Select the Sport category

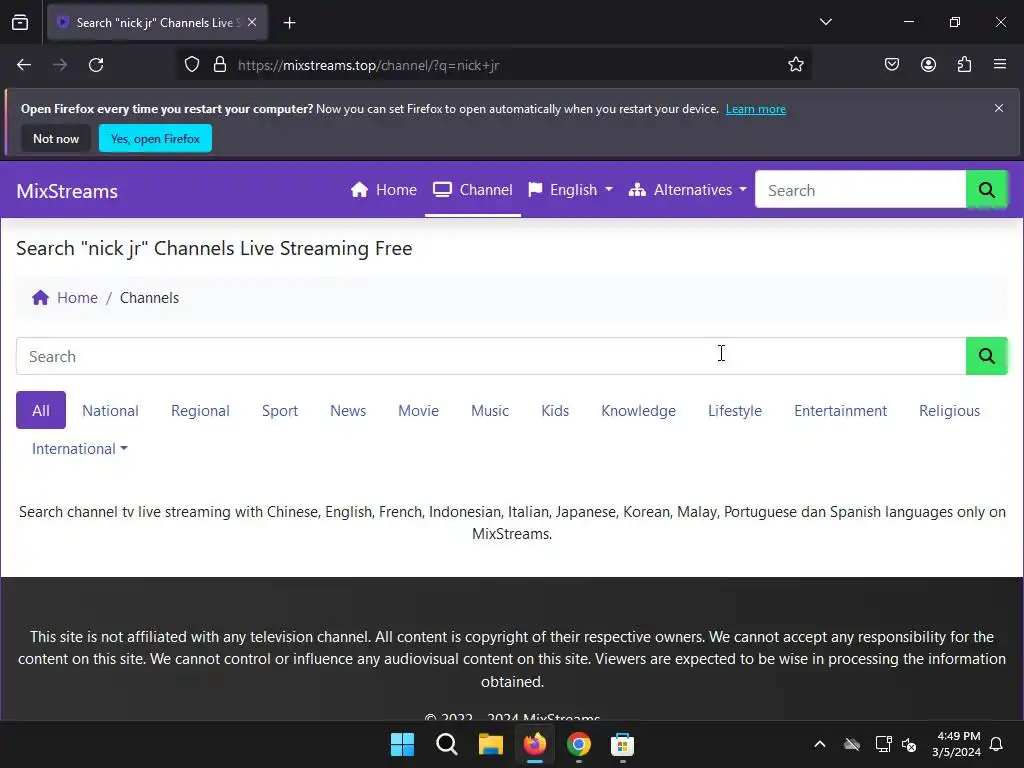point(280,410)
